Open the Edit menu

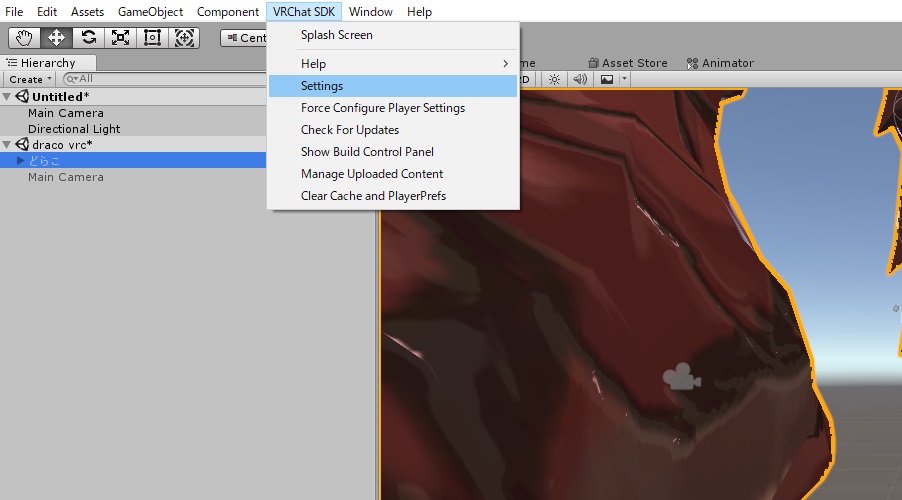point(47,12)
